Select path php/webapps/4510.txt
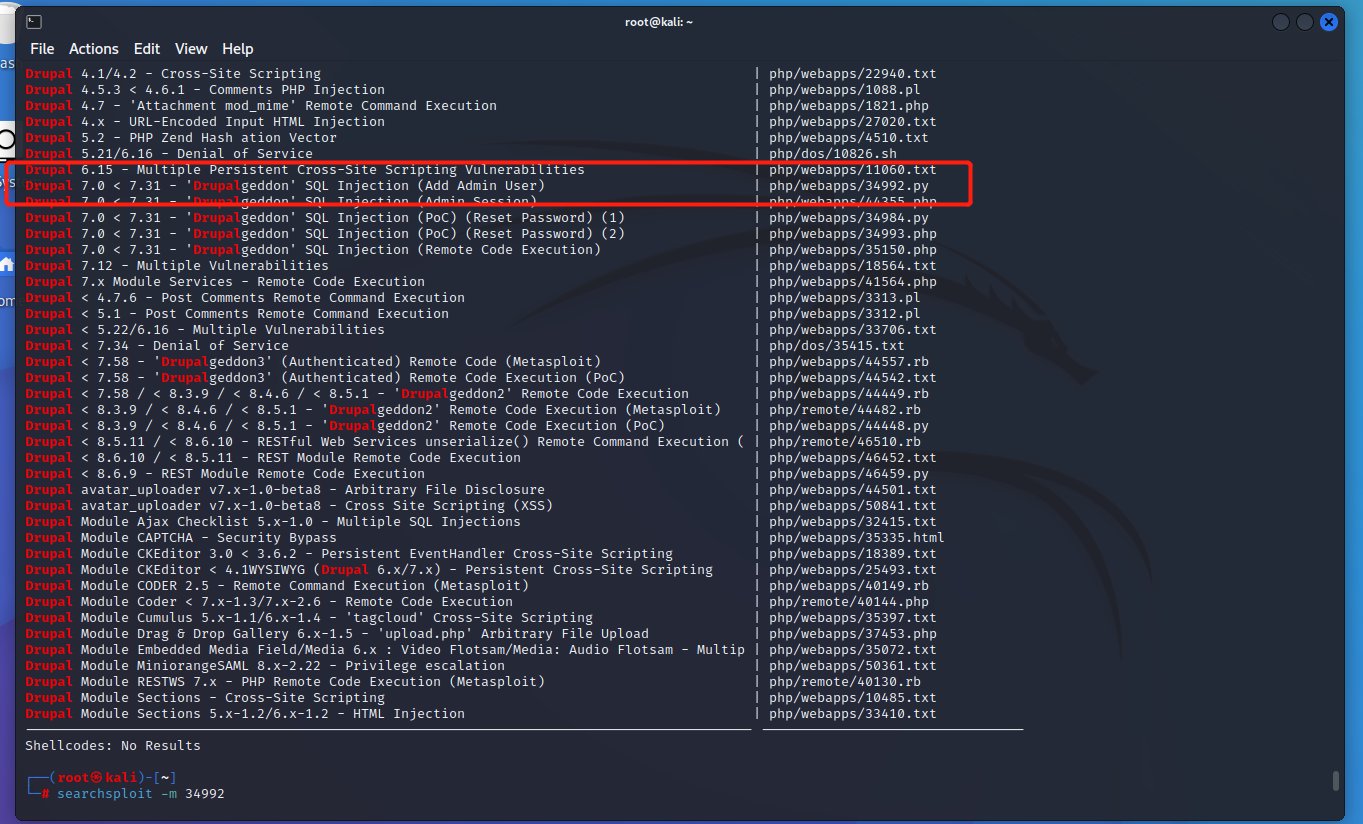The width and height of the screenshot is (1363, 824). [849, 138]
